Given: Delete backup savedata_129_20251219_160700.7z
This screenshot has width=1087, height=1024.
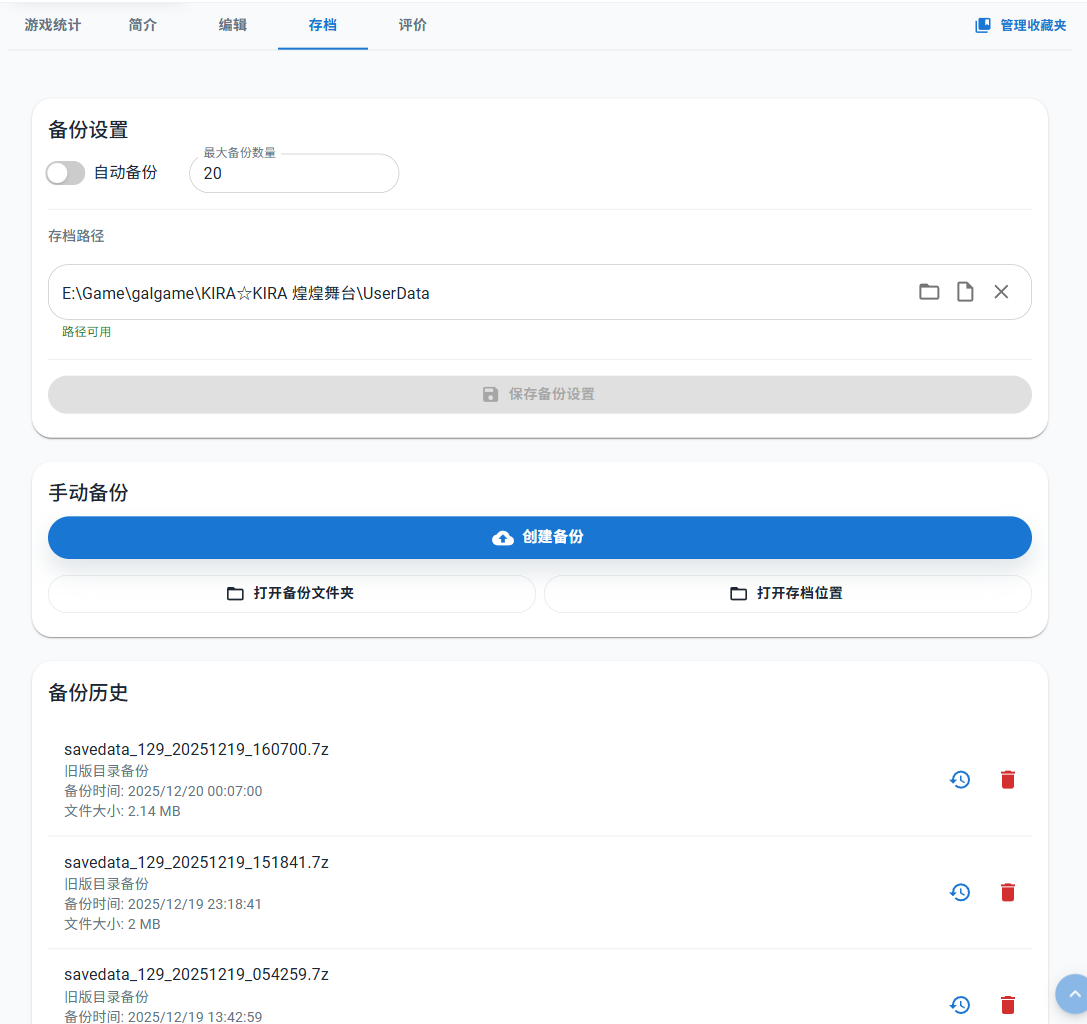Looking at the screenshot, I should click(x=1008, y=780).
